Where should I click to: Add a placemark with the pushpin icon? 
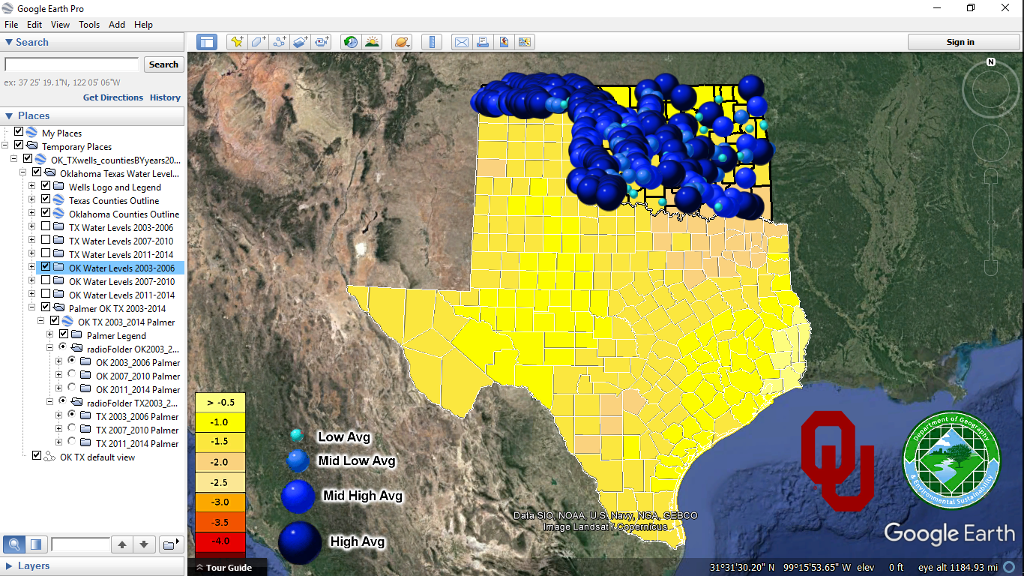pos(236,42)
